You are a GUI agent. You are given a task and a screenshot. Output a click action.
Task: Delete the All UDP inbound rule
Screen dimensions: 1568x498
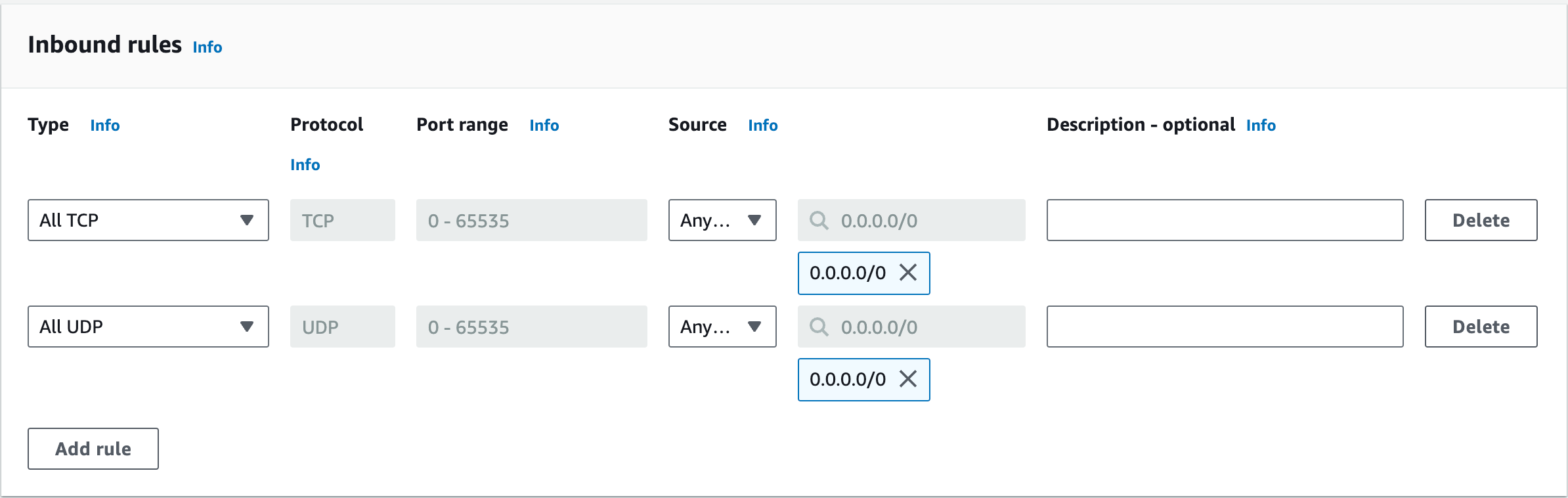(x=1481, y=327)
